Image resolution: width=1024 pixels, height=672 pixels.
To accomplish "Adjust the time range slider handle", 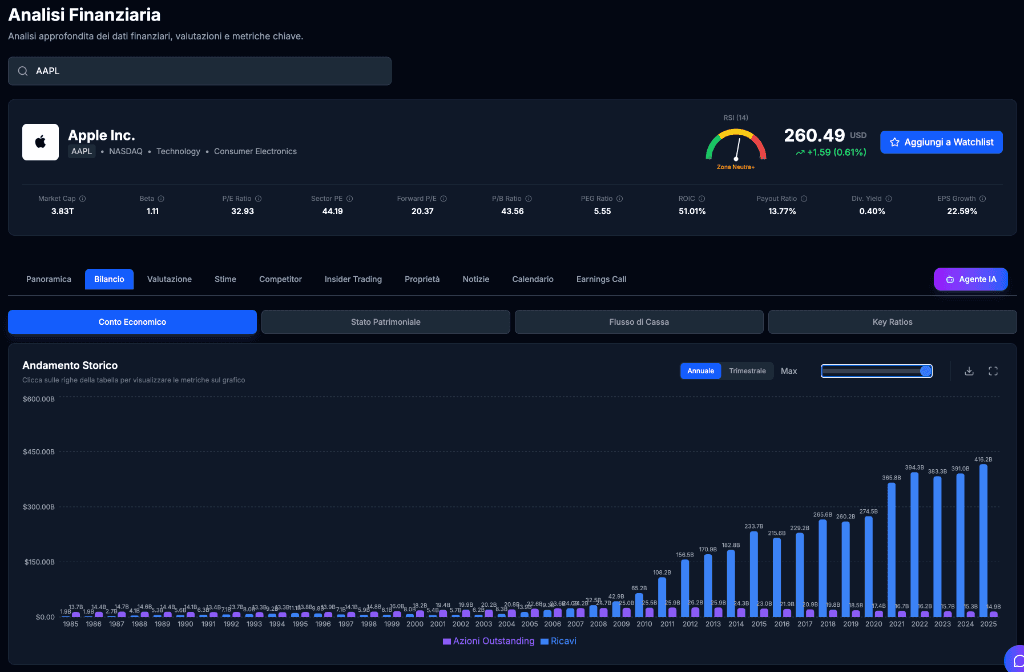I will tap(926, 371).
